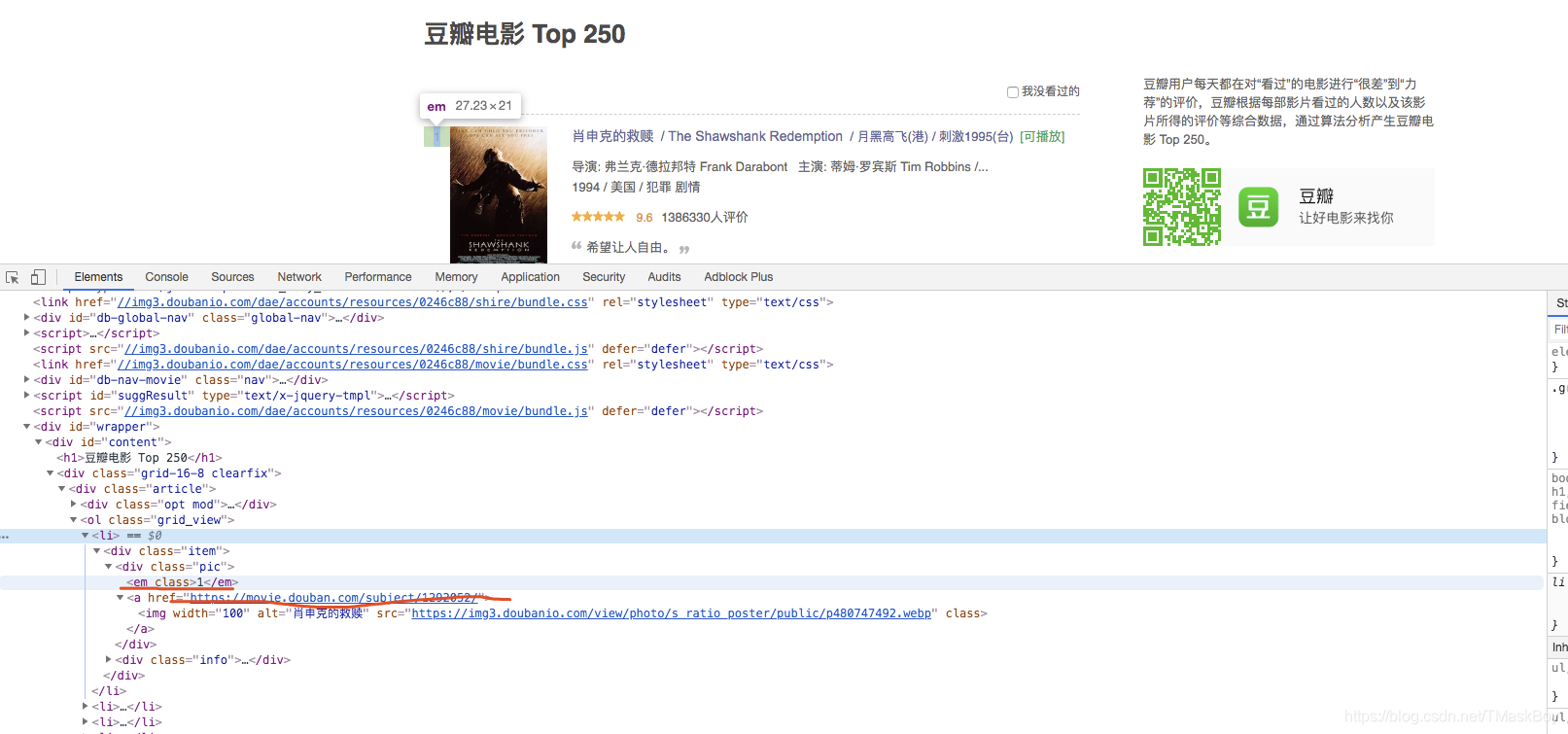The height and width of the screenshot is (734, 1568).
Task: Collapse the ol grid_view node
Action: coord(74,519)
